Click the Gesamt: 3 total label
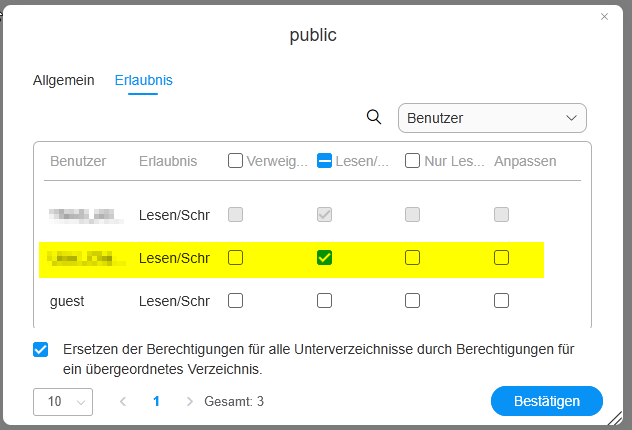 234,401
